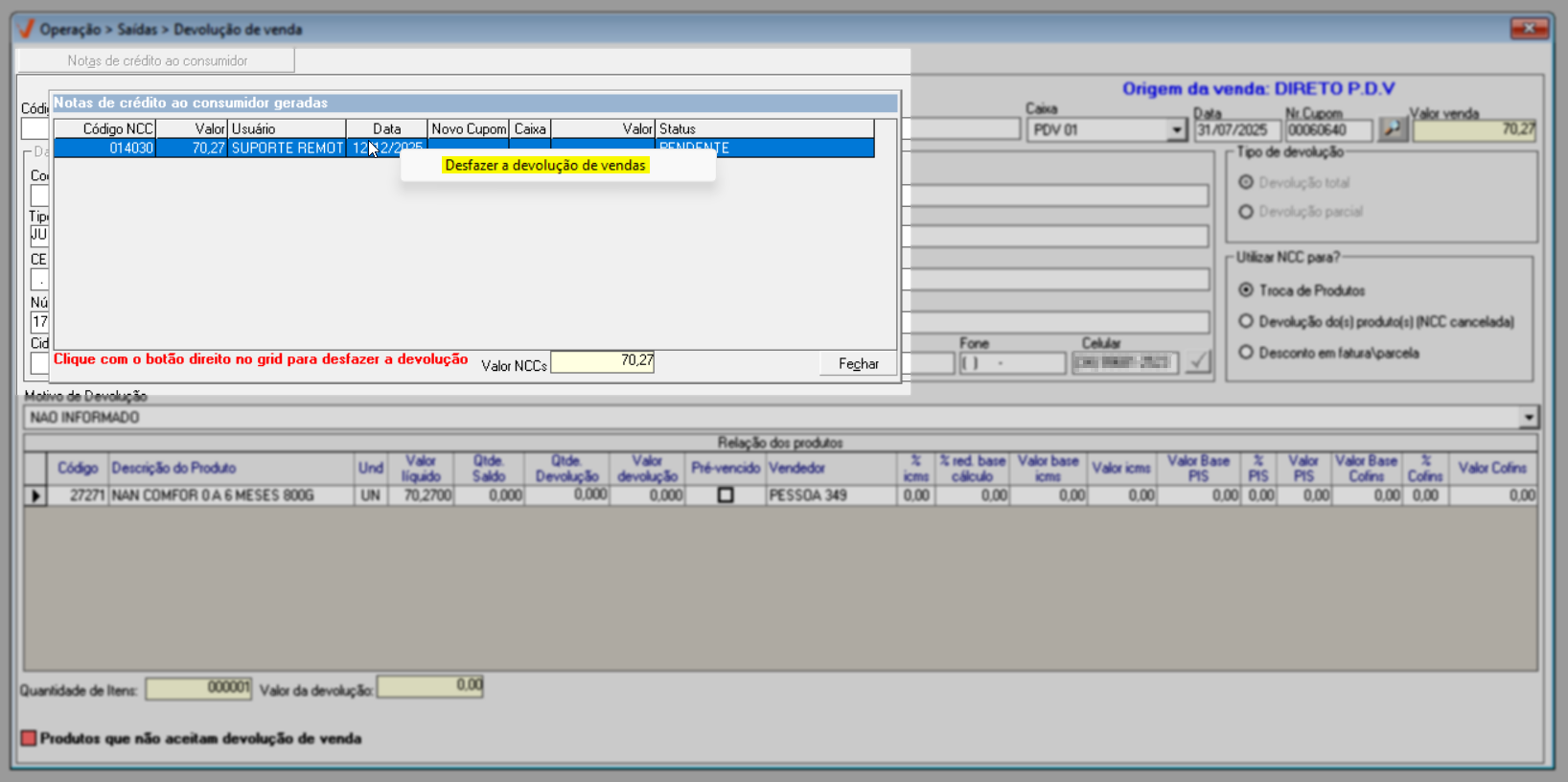This screenshot has height=782, width=1568.
Task: Click the Und column header
Action: (371, 469)
